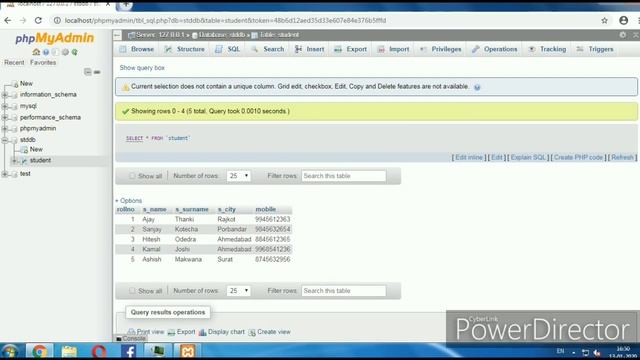The image size is (640, 360).
Task: Open Facebook icon in taskbar
Action: [129, 351]
